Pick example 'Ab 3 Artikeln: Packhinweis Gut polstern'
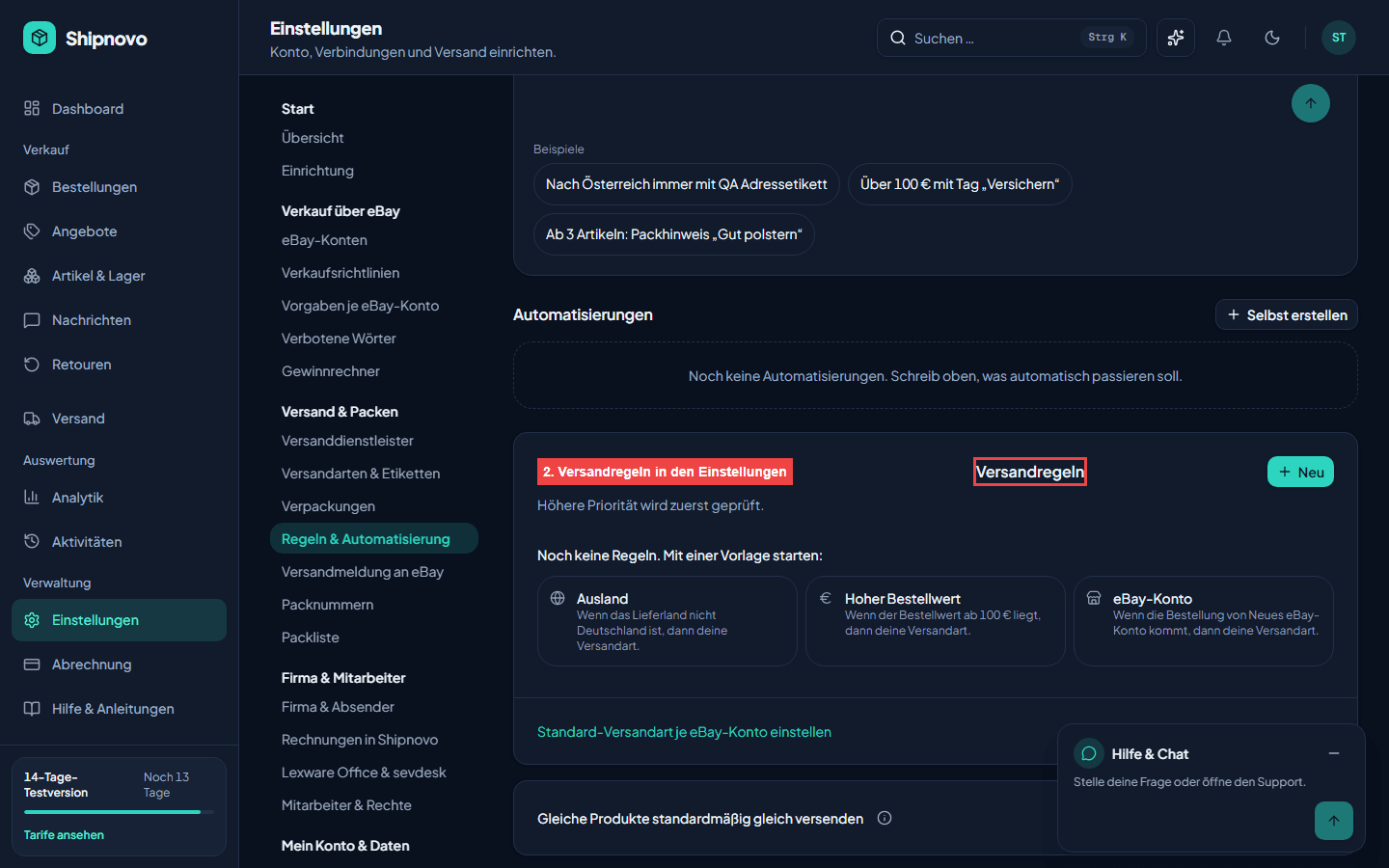1389x868 pixels. 674,234
